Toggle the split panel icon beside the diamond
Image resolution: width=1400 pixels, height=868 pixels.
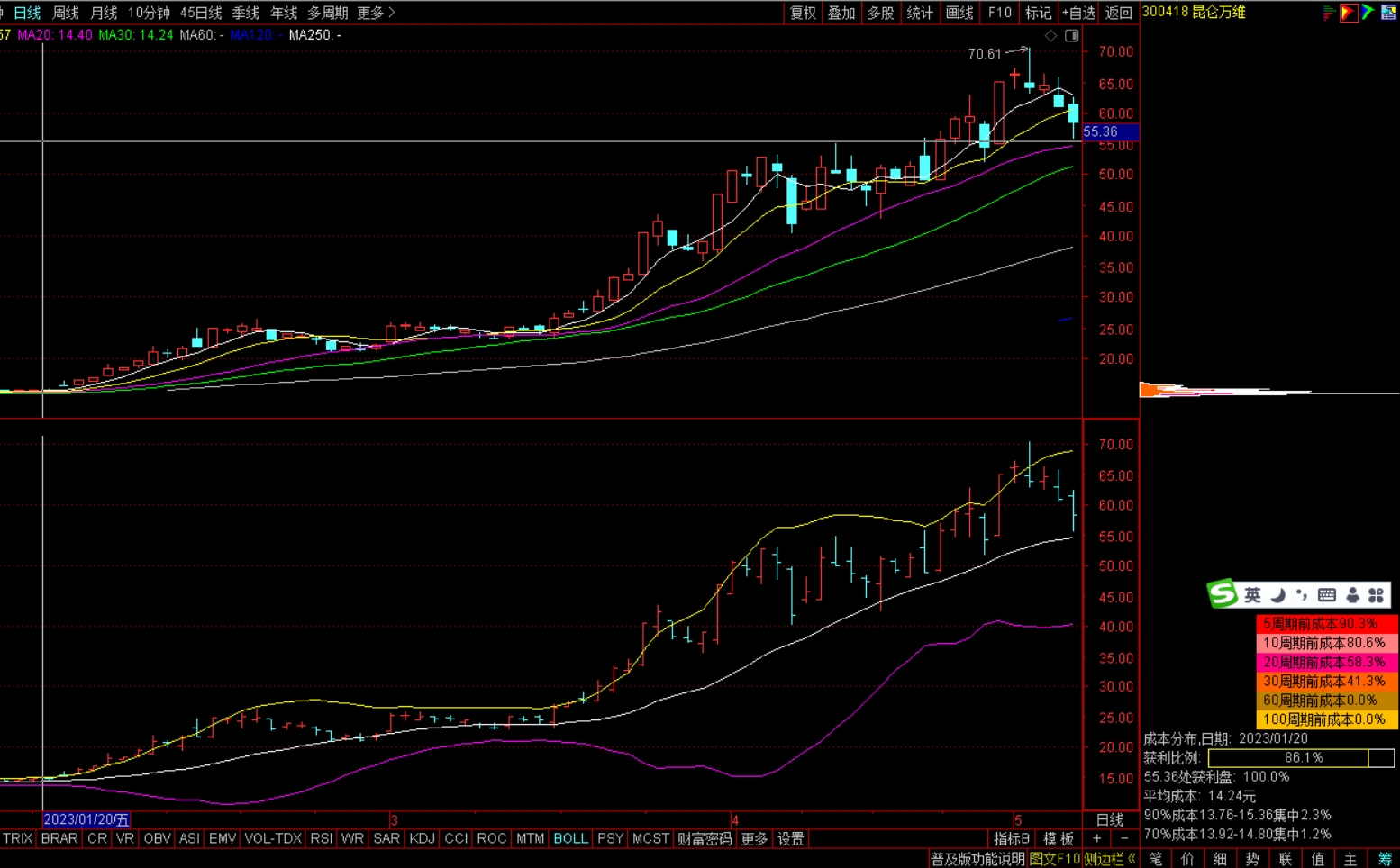(1072, 36)
